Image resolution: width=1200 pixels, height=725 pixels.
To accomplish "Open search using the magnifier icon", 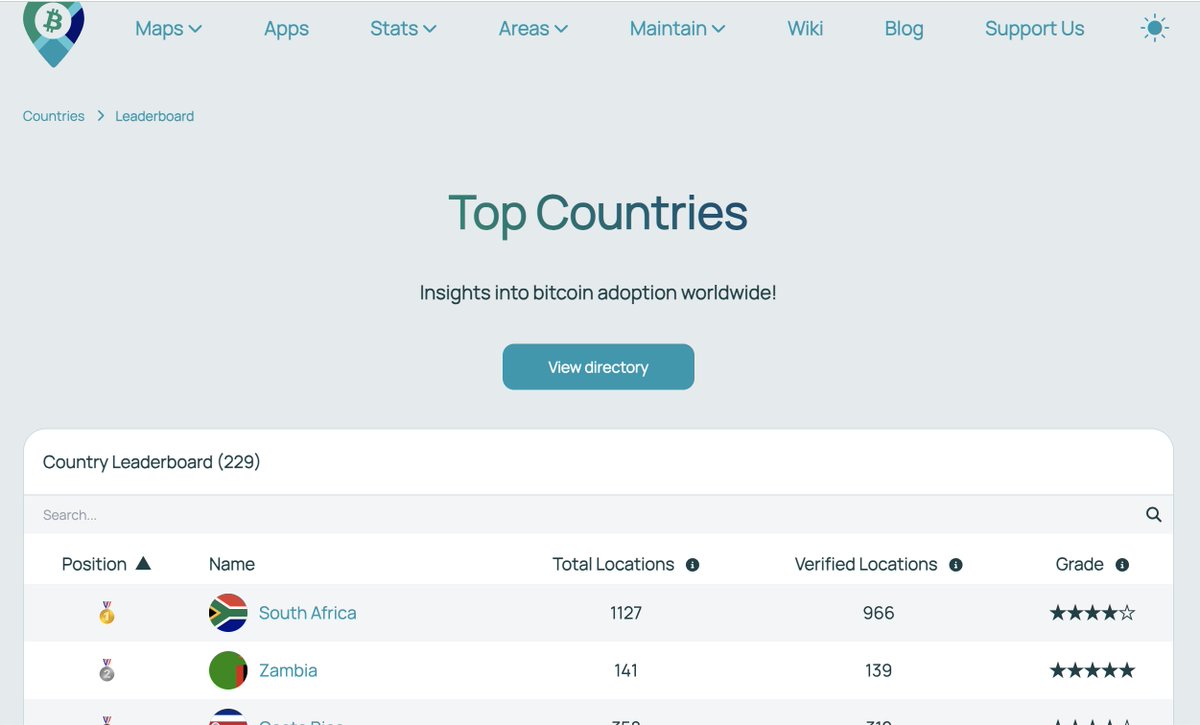I will [x=1153, y=514].
